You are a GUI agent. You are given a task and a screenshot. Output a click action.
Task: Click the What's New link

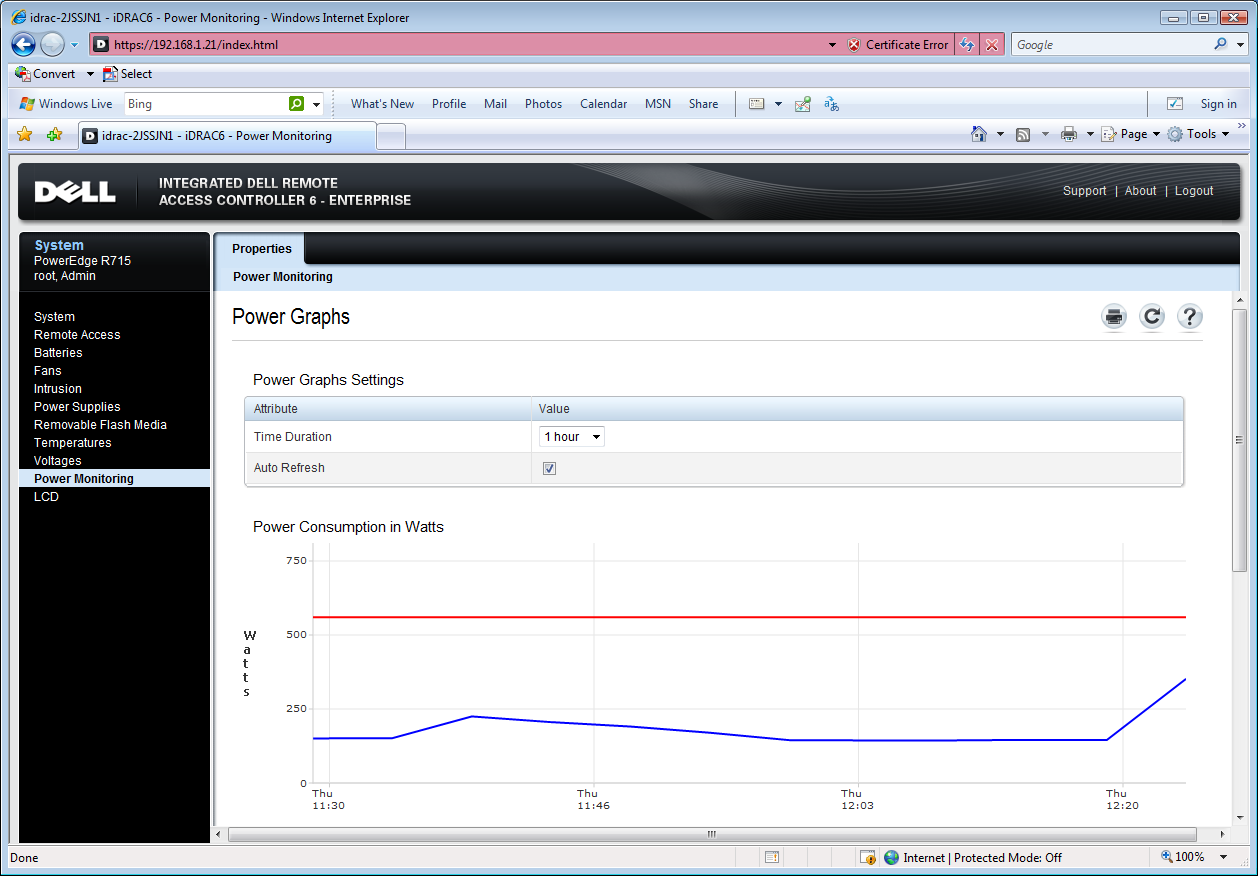click(382, 104)
